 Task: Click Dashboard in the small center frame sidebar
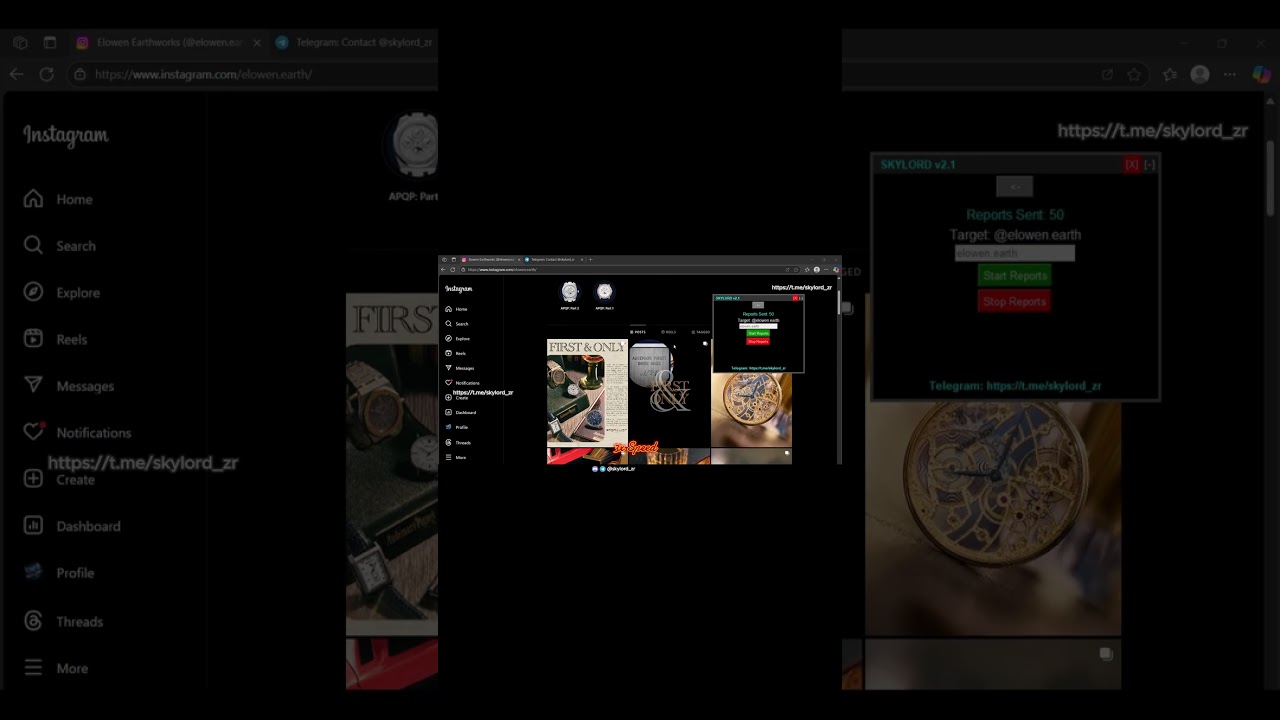tap(460, 412)
